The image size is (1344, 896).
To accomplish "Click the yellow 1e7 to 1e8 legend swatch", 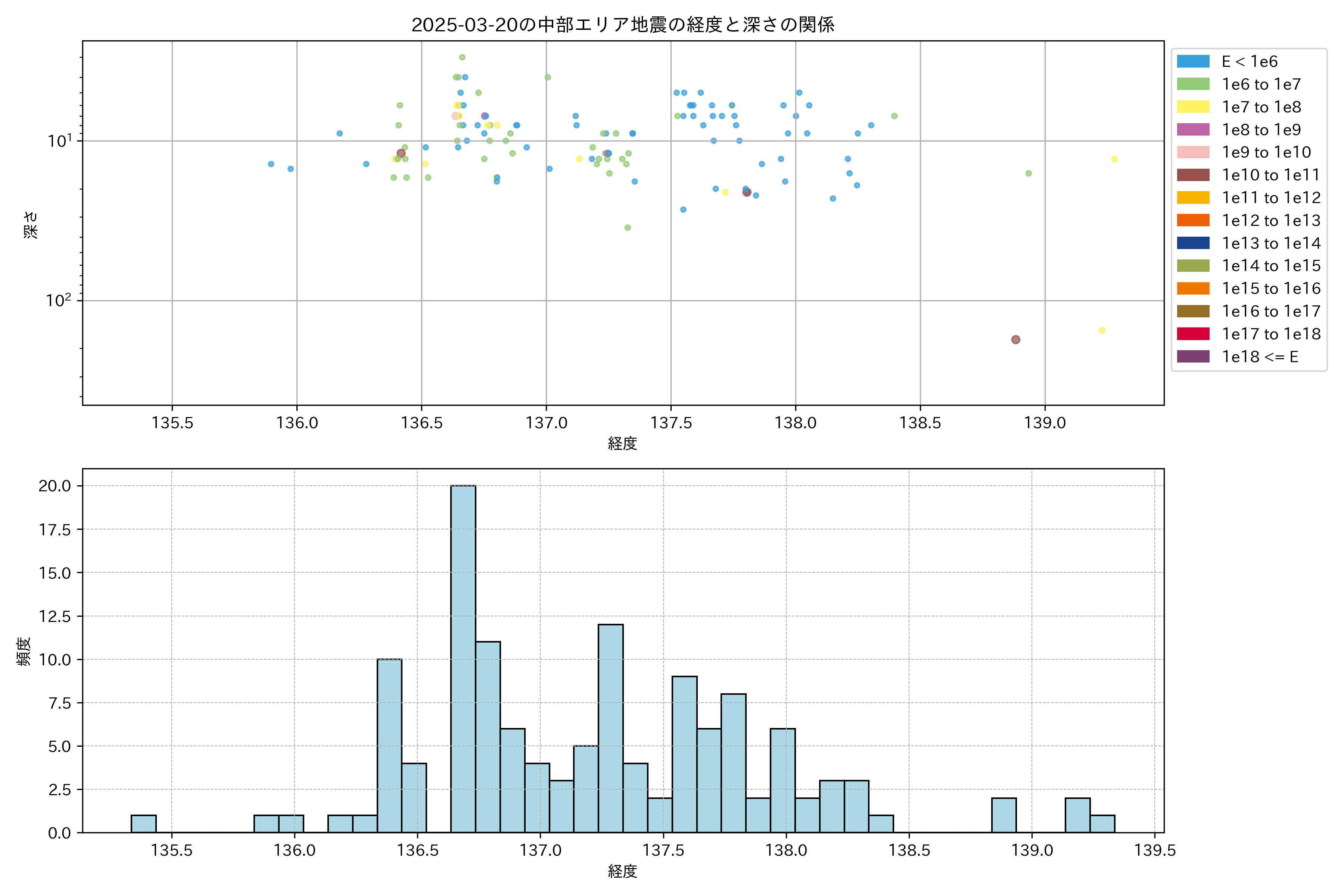I will pos(1192,107).
